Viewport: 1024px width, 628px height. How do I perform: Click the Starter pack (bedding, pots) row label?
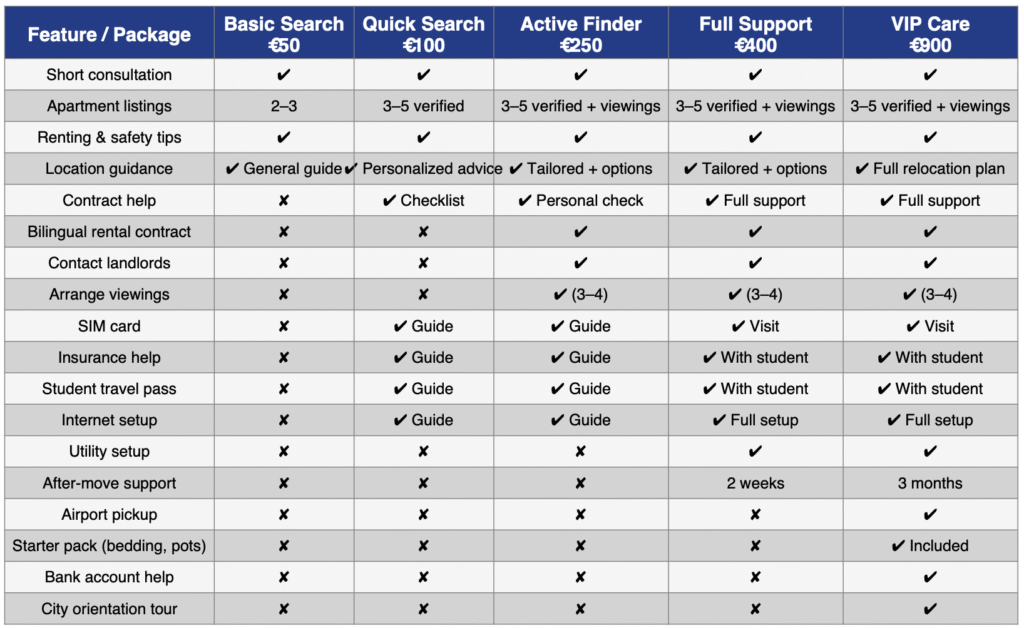coord(109,546)
